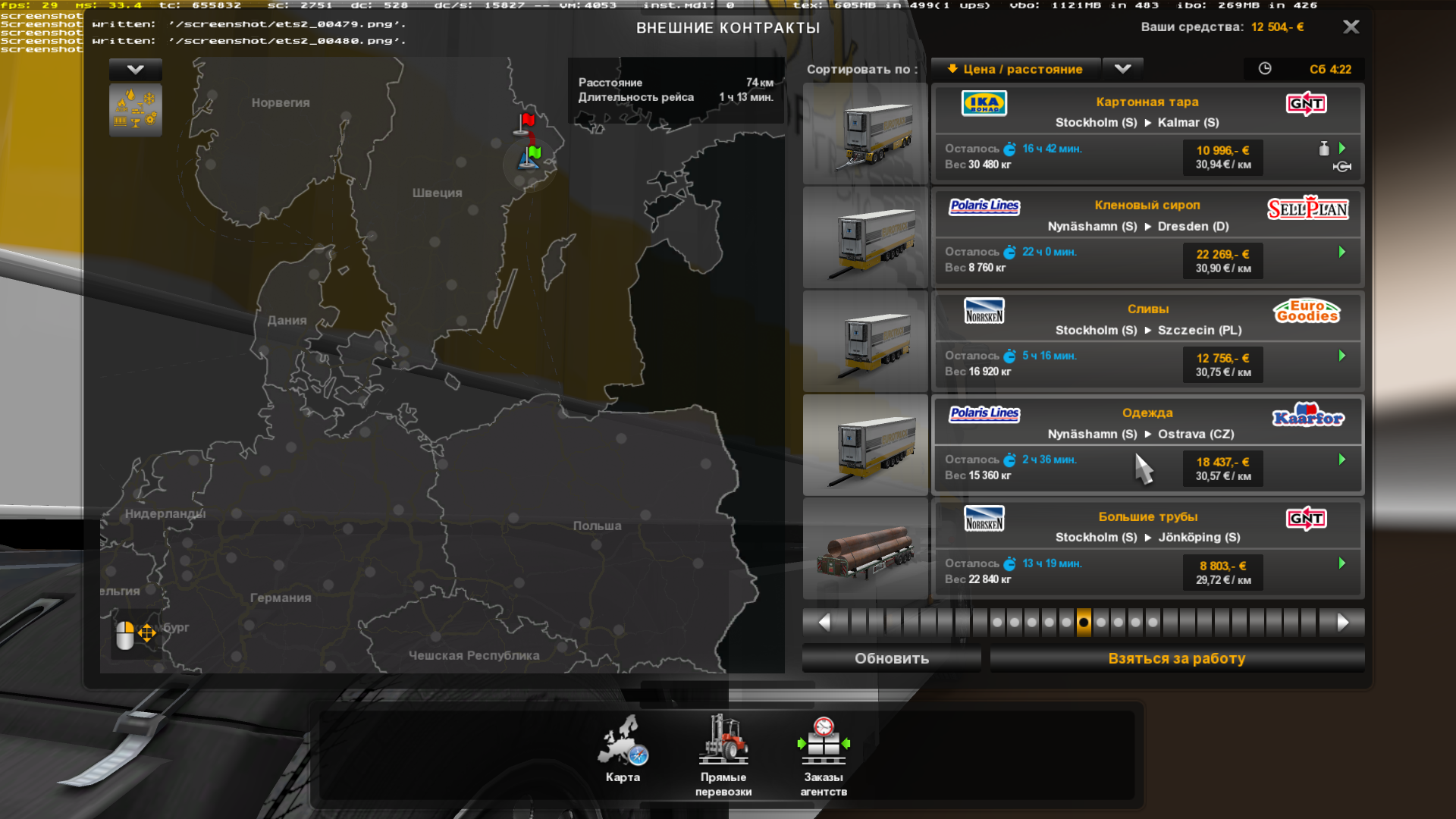Select the Кленовый сироп job title
This screenshot has width=1456, height=819.
(1147, 205)
